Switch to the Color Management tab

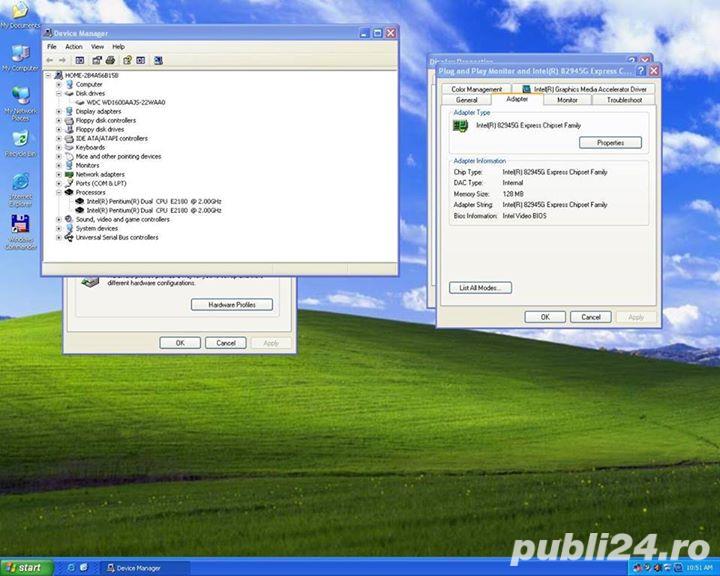tap(477, 89)
